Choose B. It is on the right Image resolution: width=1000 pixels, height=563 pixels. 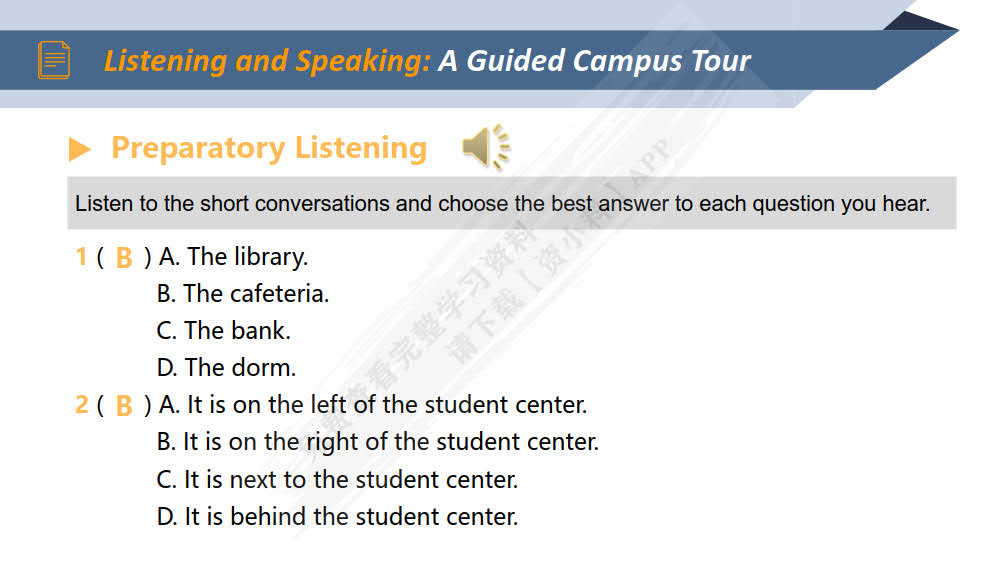tap(378, 442)
